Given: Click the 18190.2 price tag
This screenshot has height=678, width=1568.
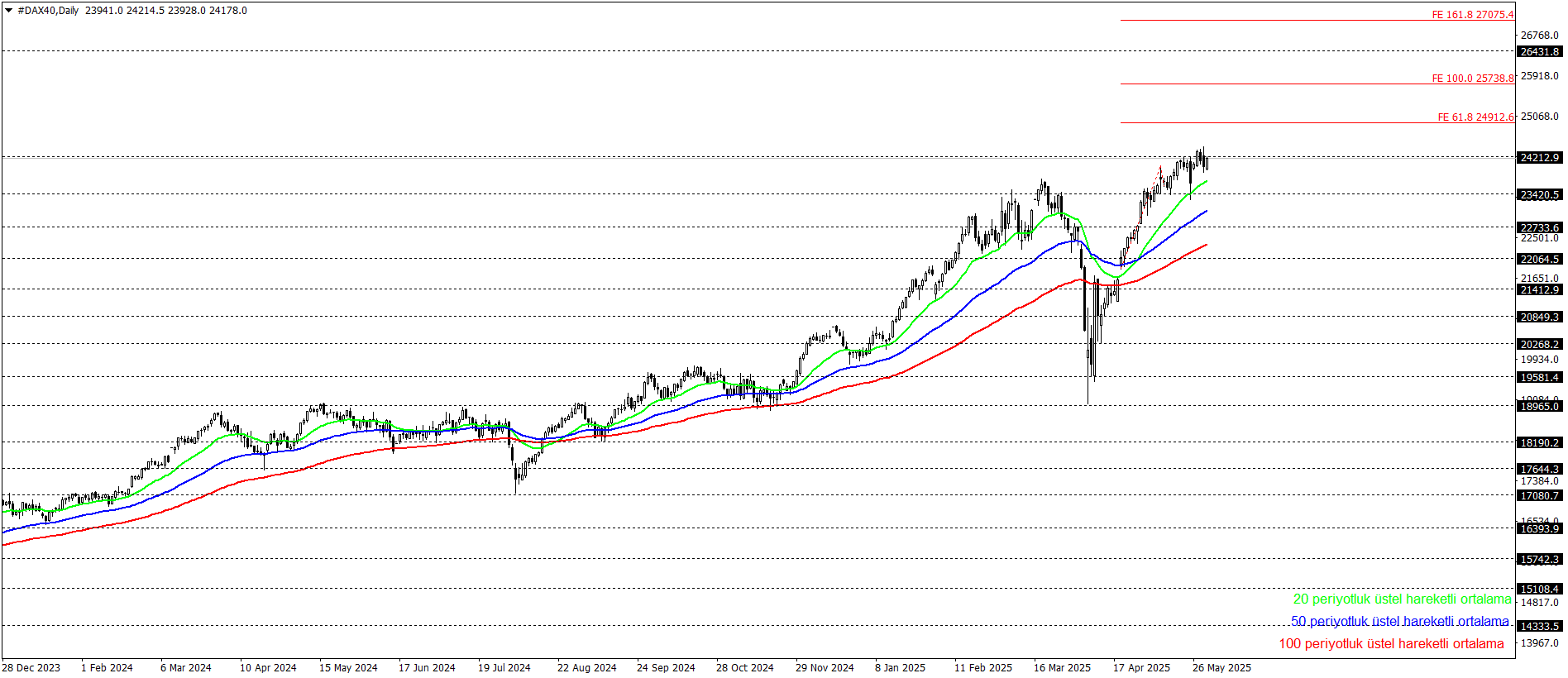Looking at the screenshot, I should coord(1540,442).
